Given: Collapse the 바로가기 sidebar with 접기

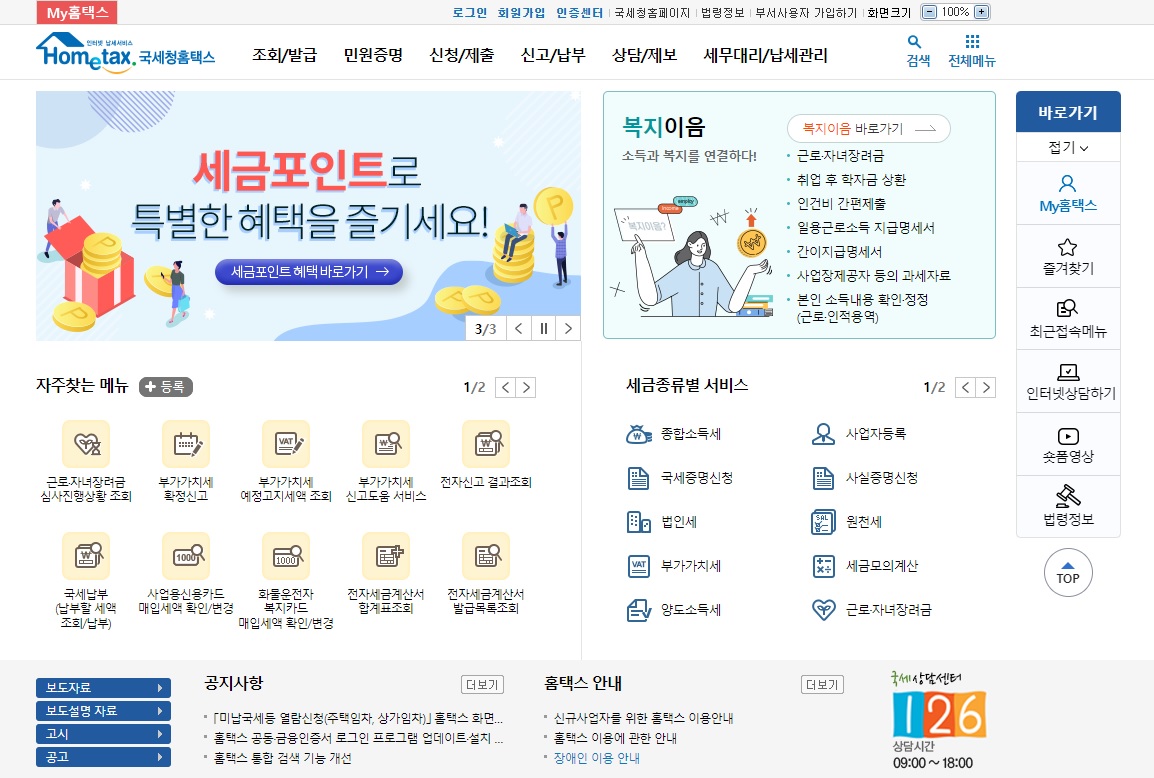Looking at the screenshot, I should tap(1068, 147).
